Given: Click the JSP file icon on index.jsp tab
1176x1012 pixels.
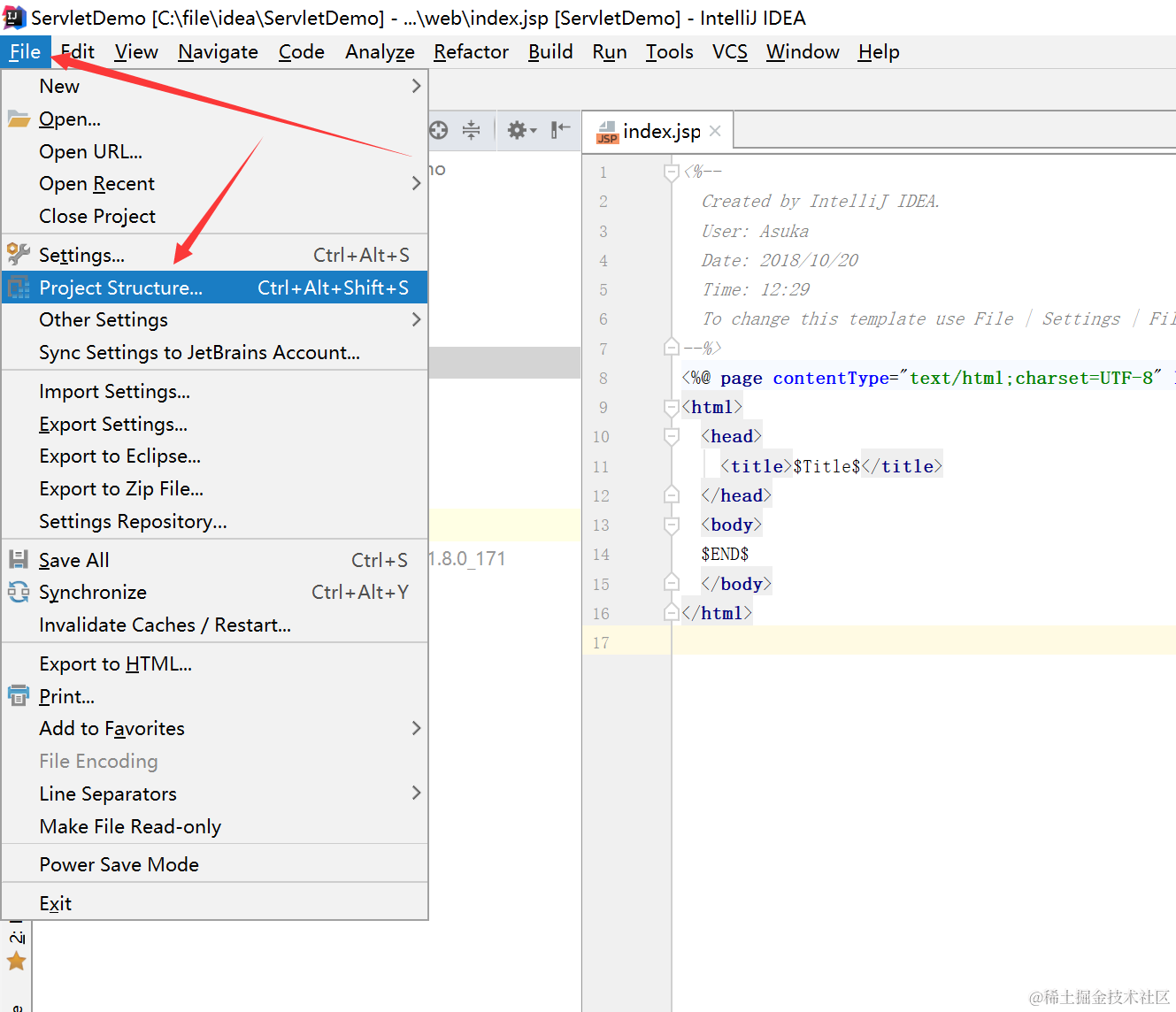Looking at the screenshot, I should (607, 132).
